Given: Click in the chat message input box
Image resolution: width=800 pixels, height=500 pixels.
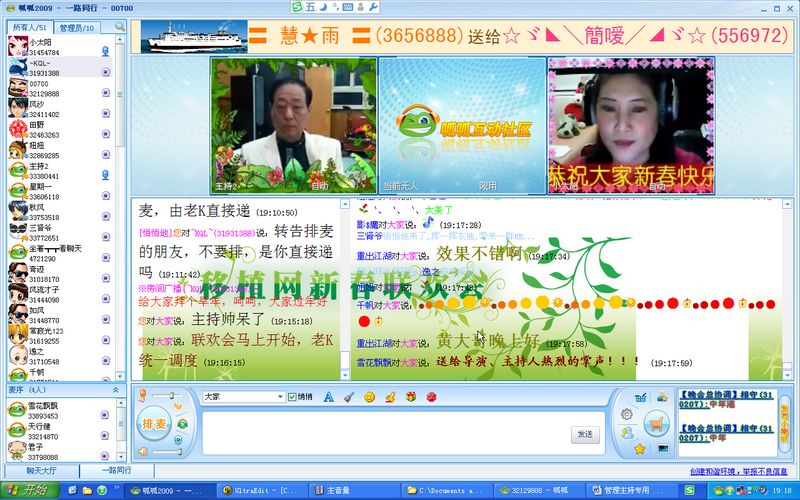Looking at the screenshot, I should click(386, 433).
